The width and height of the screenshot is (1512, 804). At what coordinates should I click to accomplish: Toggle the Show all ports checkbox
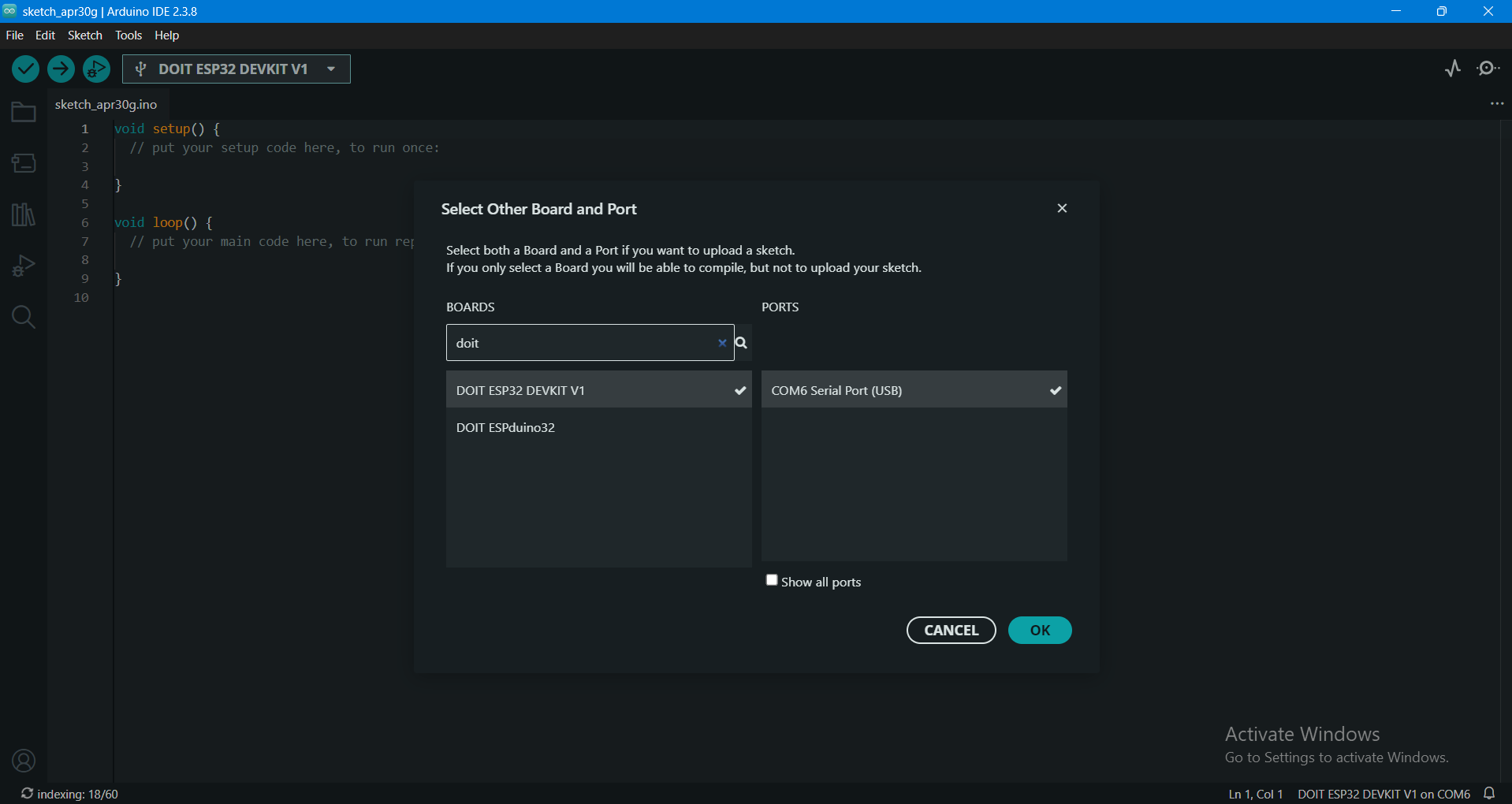(772, 580)
